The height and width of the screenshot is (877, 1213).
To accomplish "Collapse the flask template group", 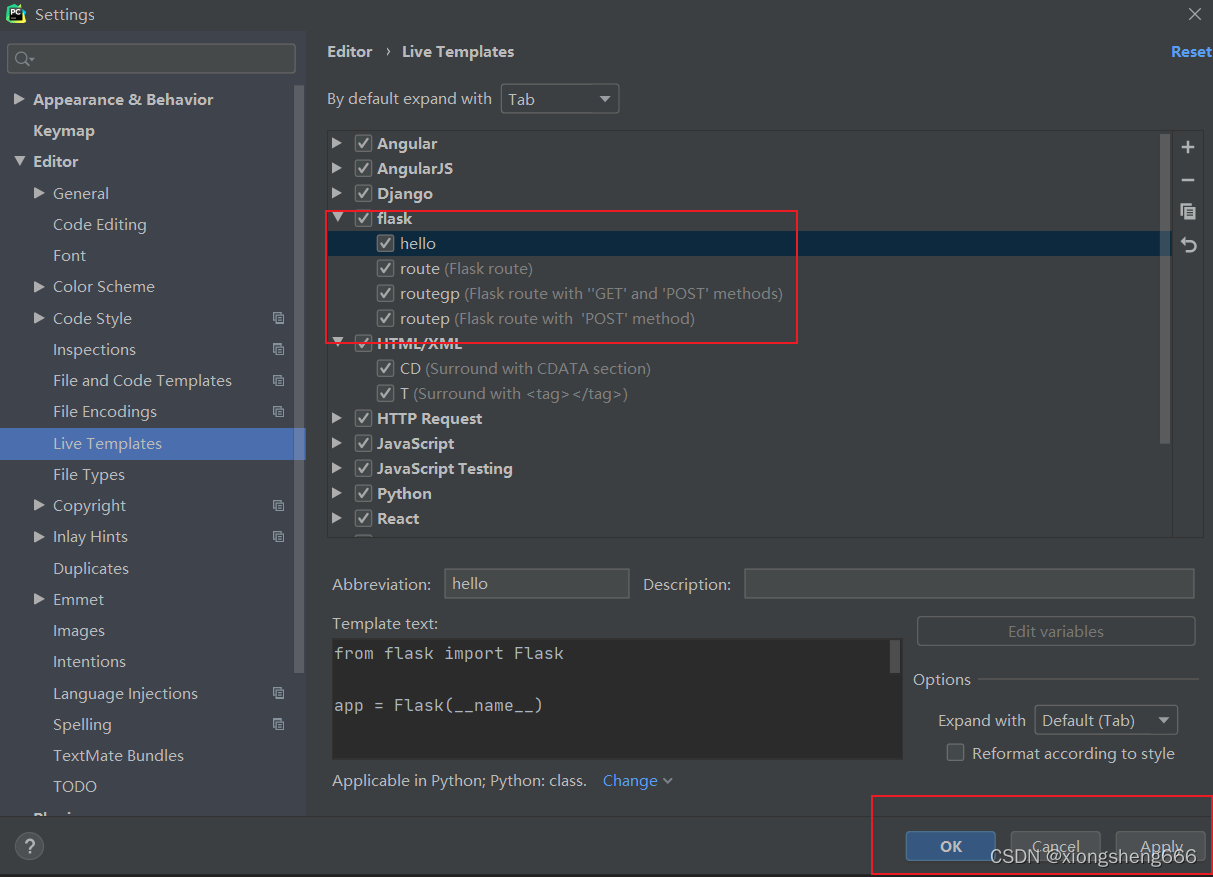I will 337,218.
